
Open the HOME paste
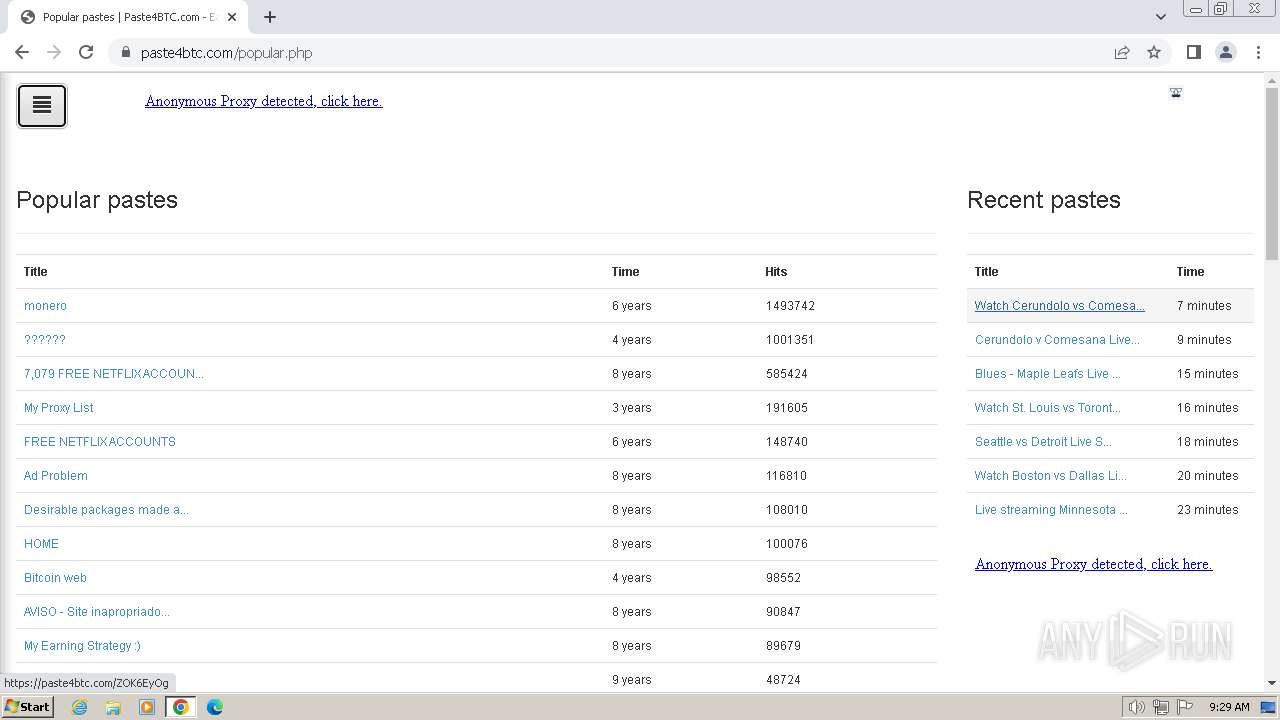click(41, 544)
